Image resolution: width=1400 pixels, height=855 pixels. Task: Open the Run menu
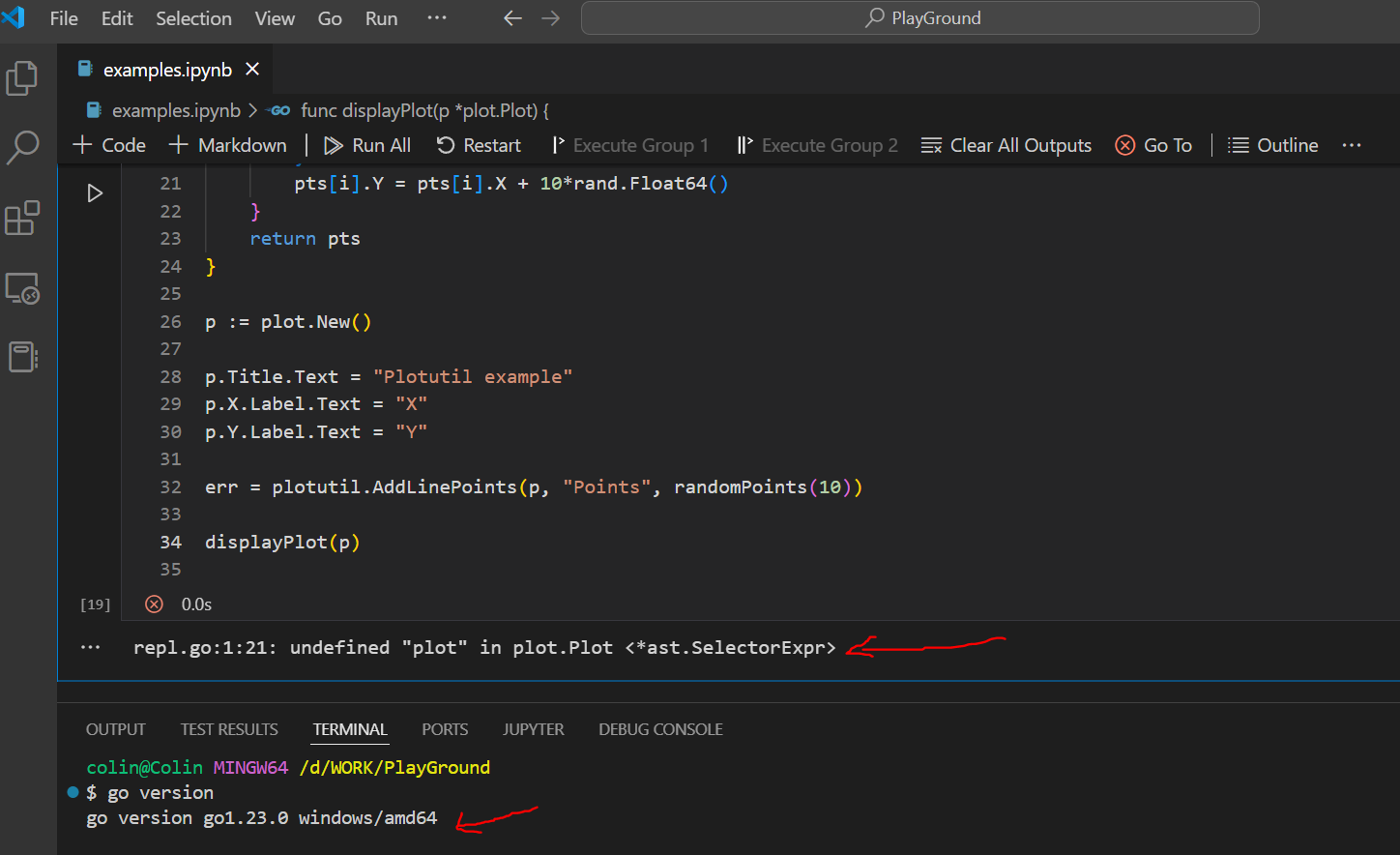click(x=381, y=18)
